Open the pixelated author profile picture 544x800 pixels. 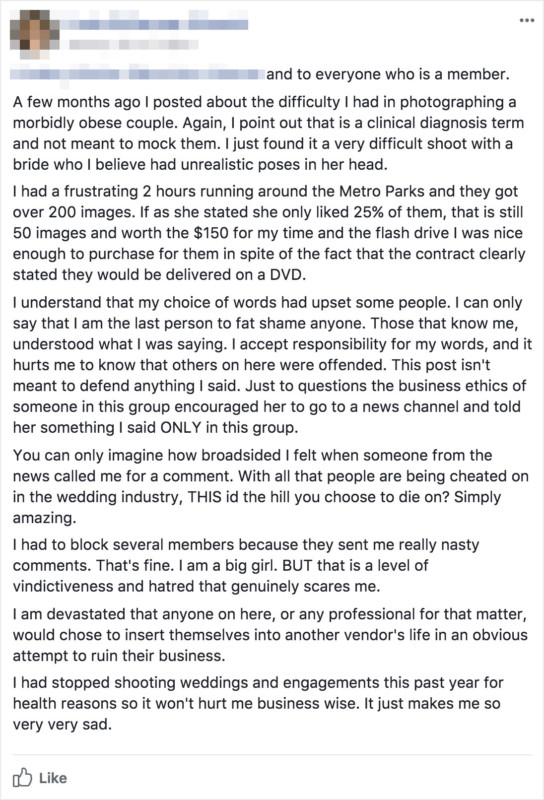(35, 33)
